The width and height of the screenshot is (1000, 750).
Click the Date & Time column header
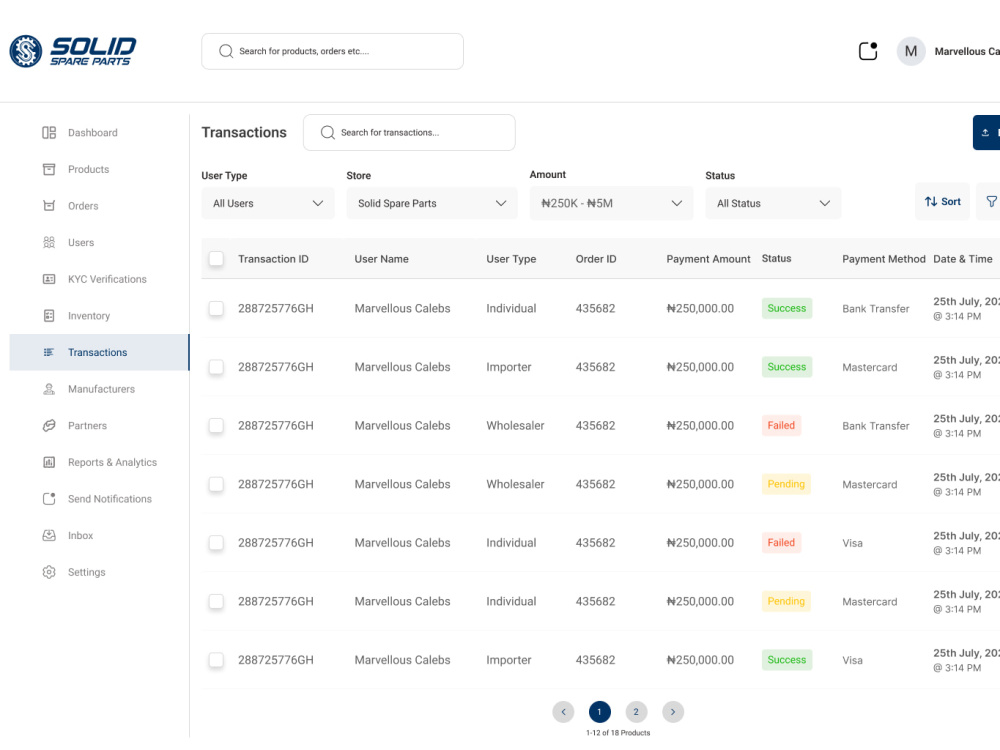(962, 259)
